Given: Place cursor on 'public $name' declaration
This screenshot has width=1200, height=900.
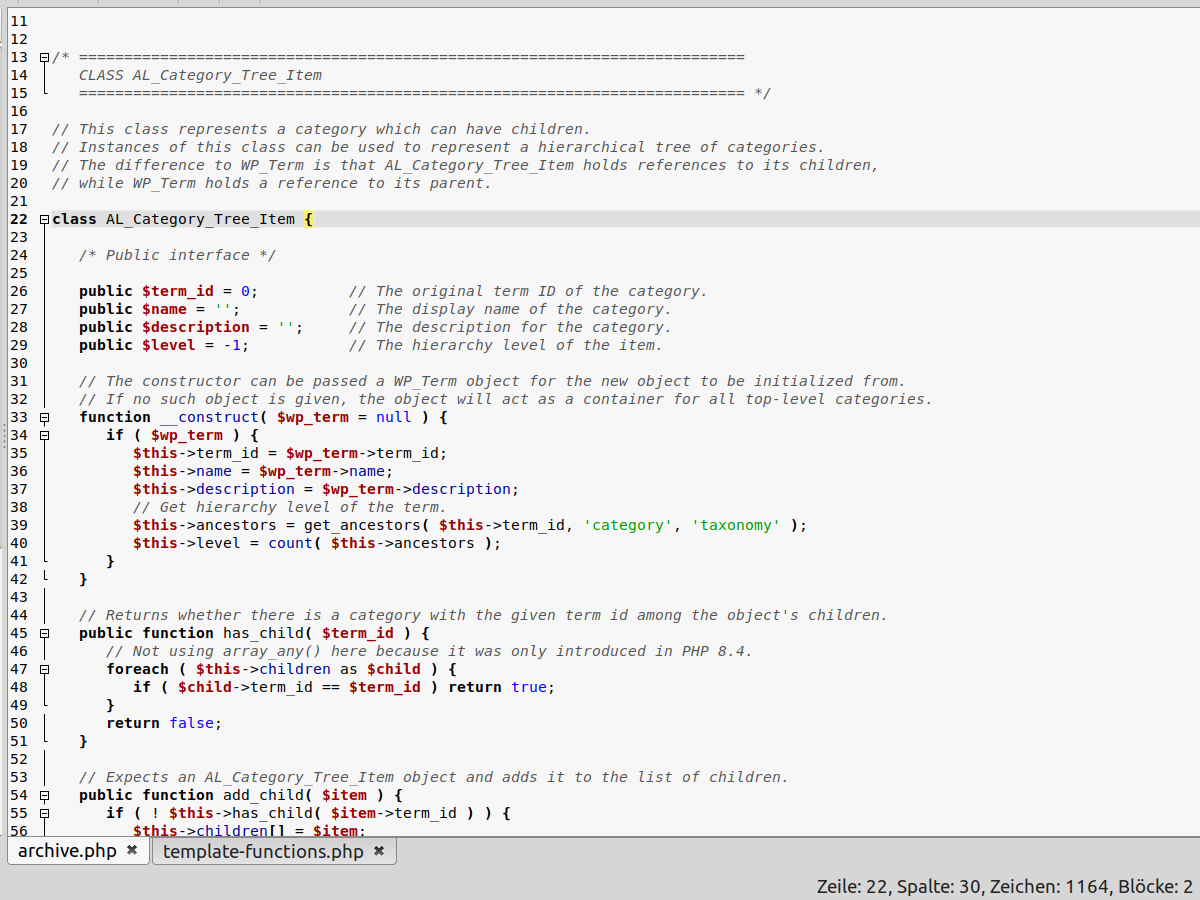Looking at the screenshot, I should pyautogui.click(x=160, y=309).
